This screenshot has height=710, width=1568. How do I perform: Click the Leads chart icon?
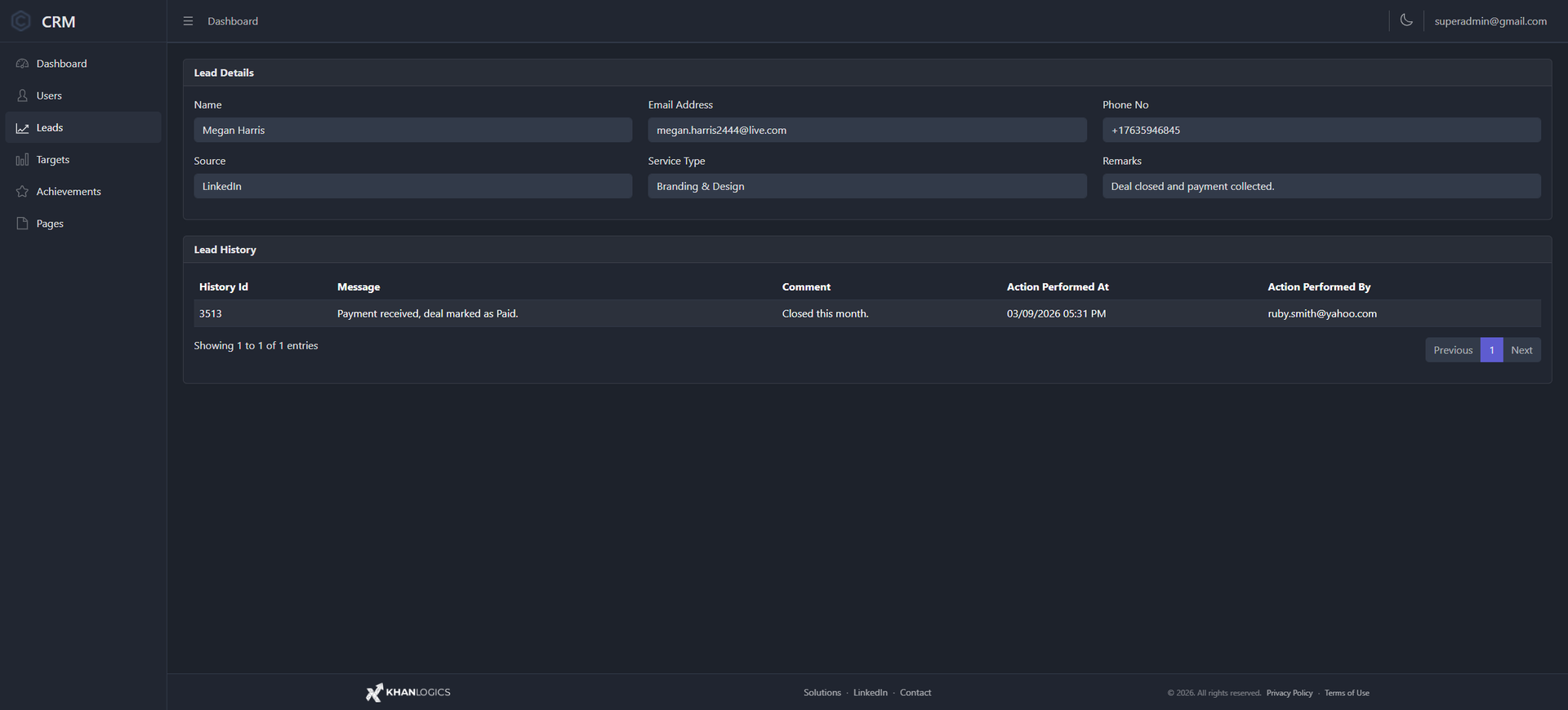[x=22, y=128]
